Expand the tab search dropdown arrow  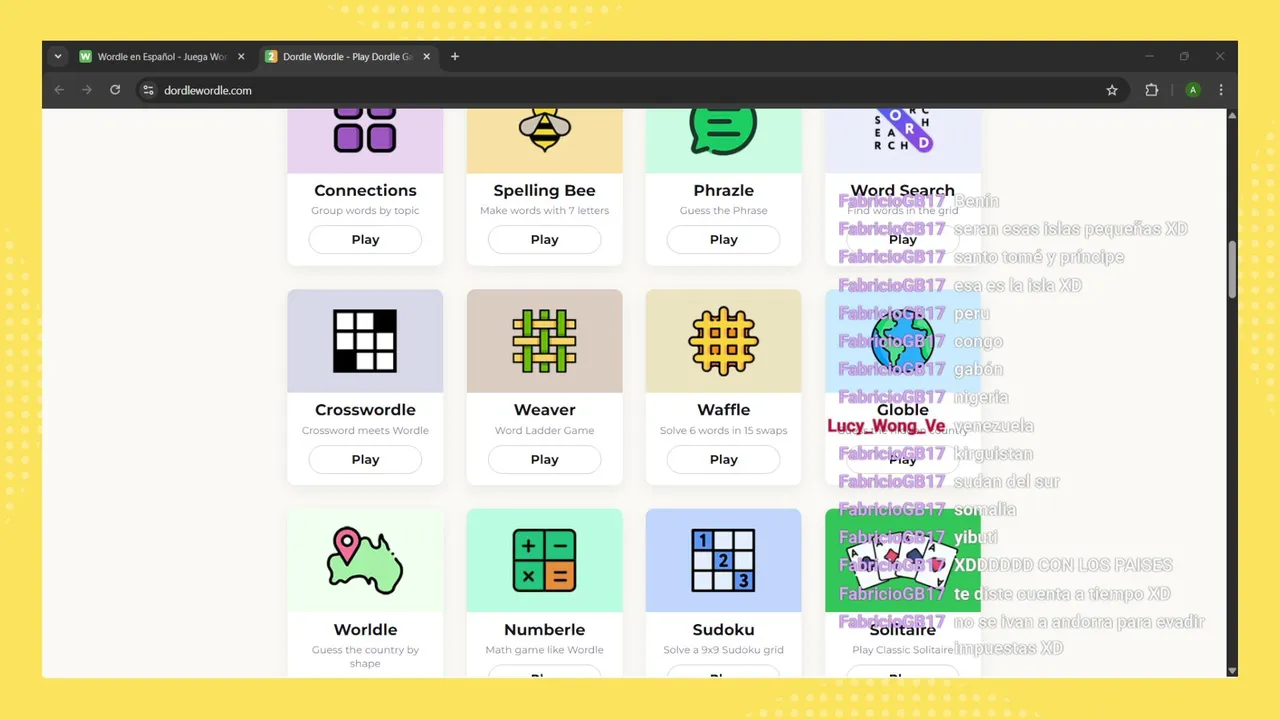(58, 57)
